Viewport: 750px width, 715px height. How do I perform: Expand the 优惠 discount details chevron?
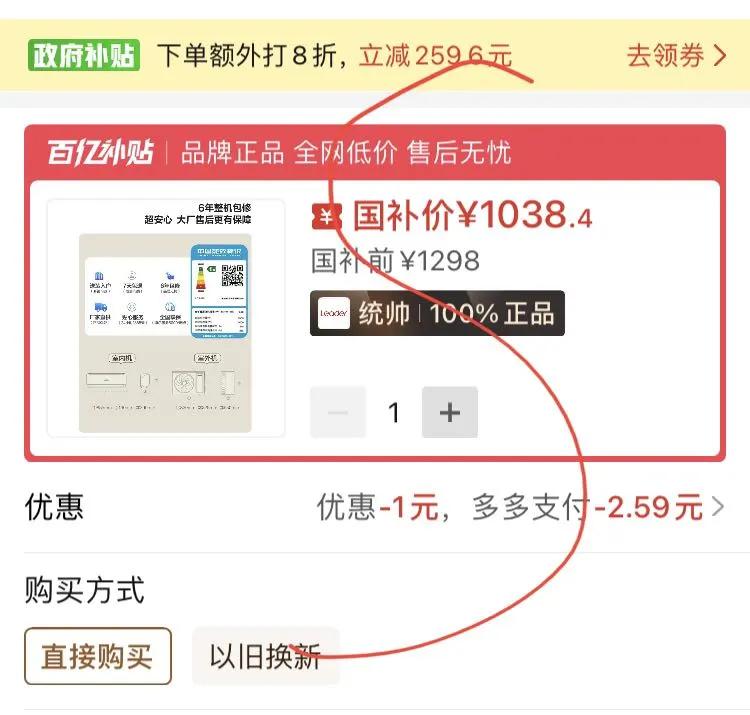718,506
